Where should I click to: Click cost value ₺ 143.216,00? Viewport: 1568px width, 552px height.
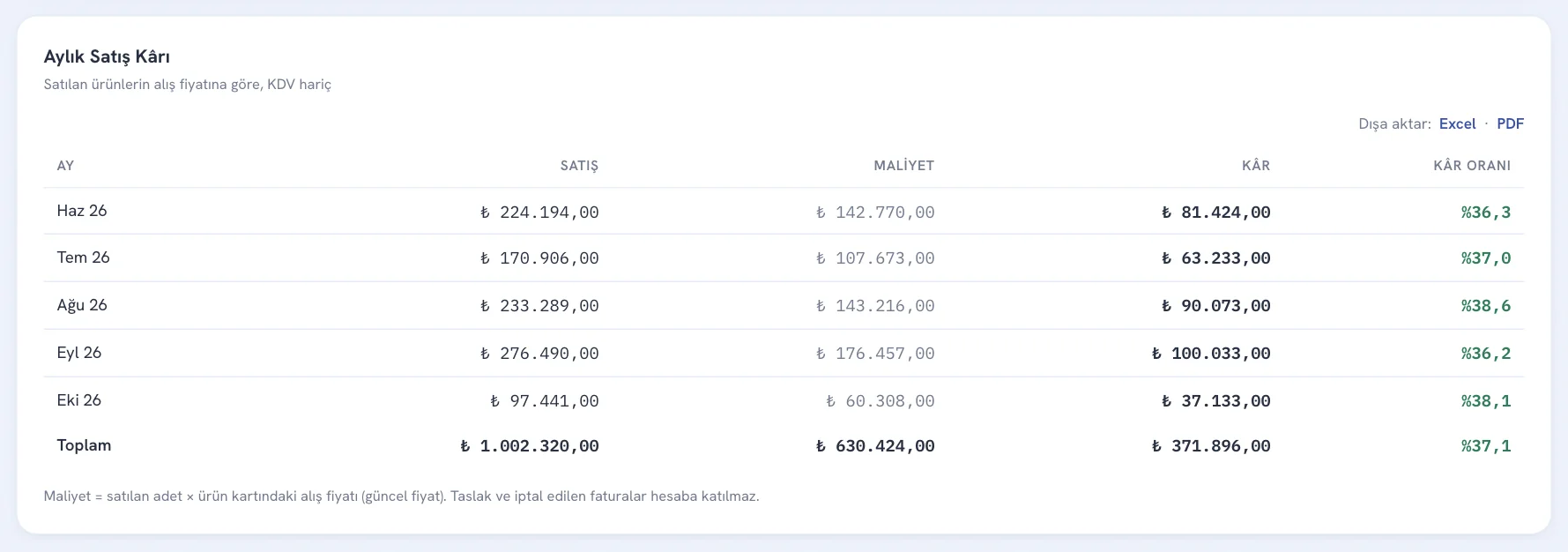click(x=875, y=306)
